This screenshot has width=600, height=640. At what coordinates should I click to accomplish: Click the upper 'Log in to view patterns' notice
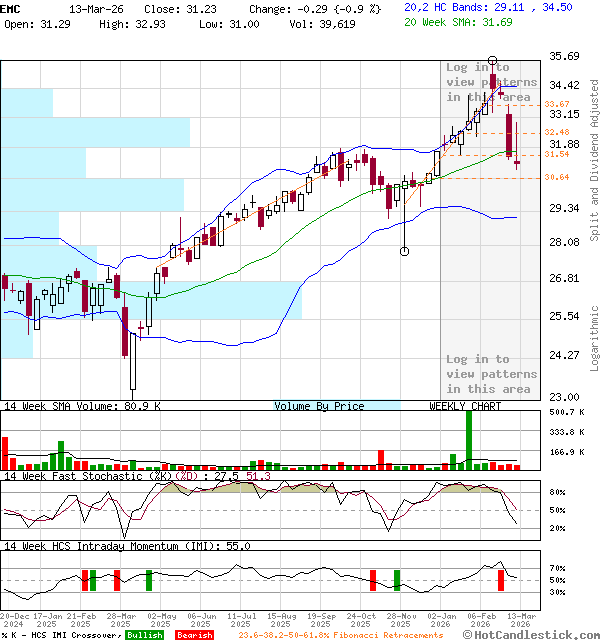click(491, 82)
